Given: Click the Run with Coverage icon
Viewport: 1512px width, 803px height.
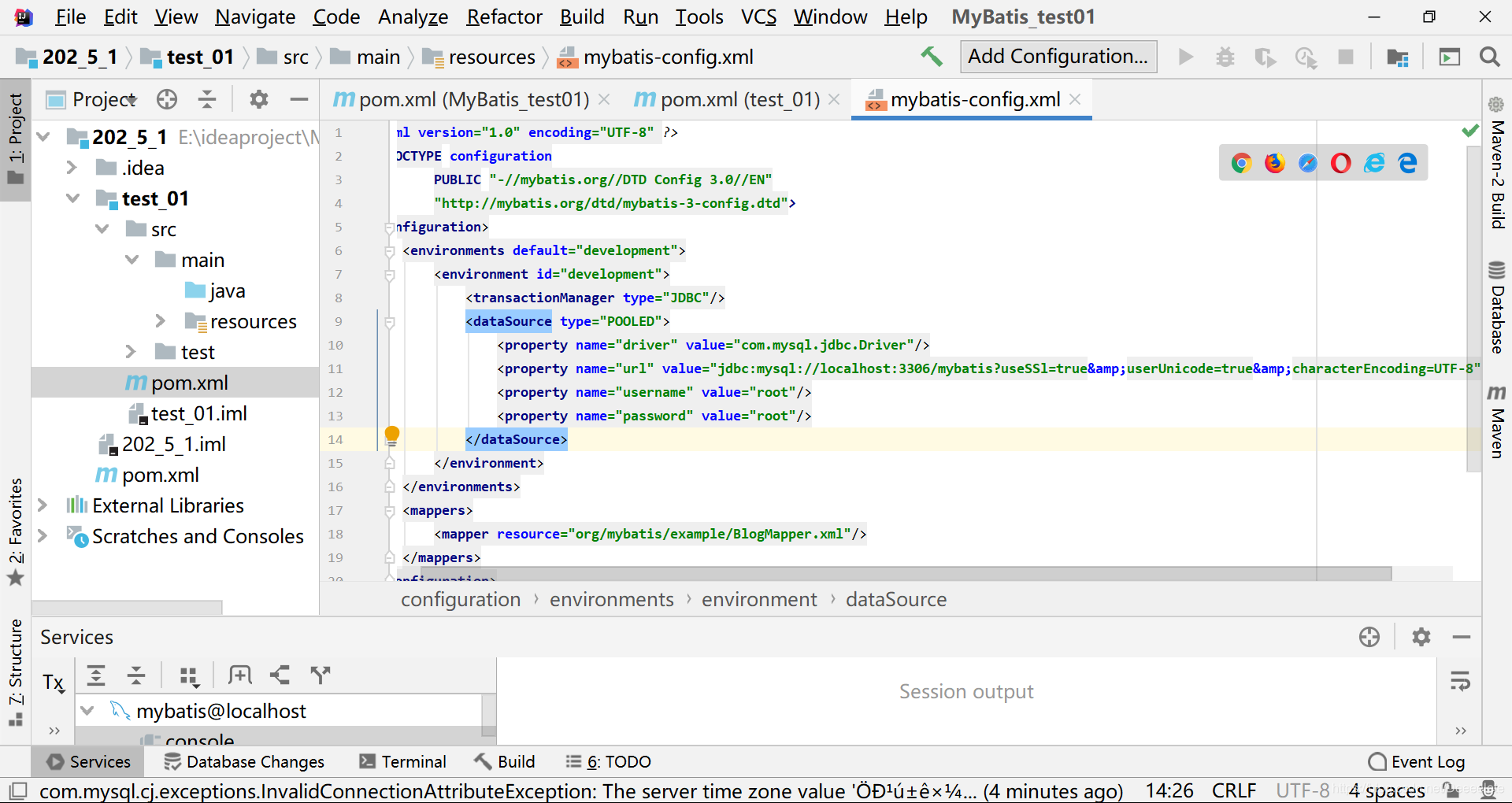Looking at the screenshot, I should (x=1266, y=57).
